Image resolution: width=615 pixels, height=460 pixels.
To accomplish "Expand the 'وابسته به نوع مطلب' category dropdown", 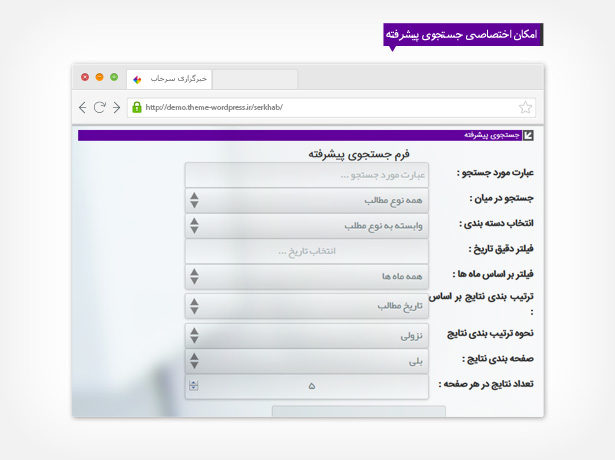I will [x=306, y=225].
